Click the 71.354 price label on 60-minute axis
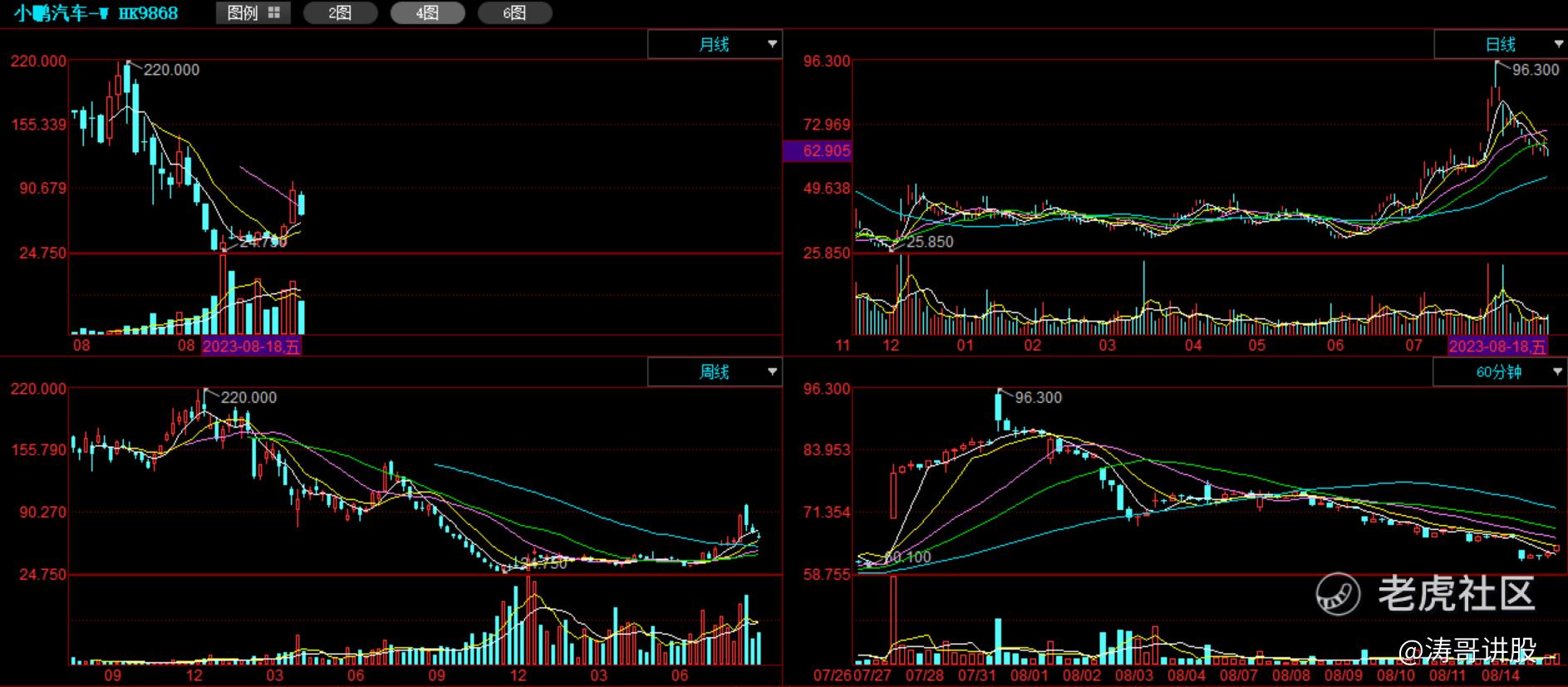The width and height of the screenshot is (1568, 687). (827, 512)
